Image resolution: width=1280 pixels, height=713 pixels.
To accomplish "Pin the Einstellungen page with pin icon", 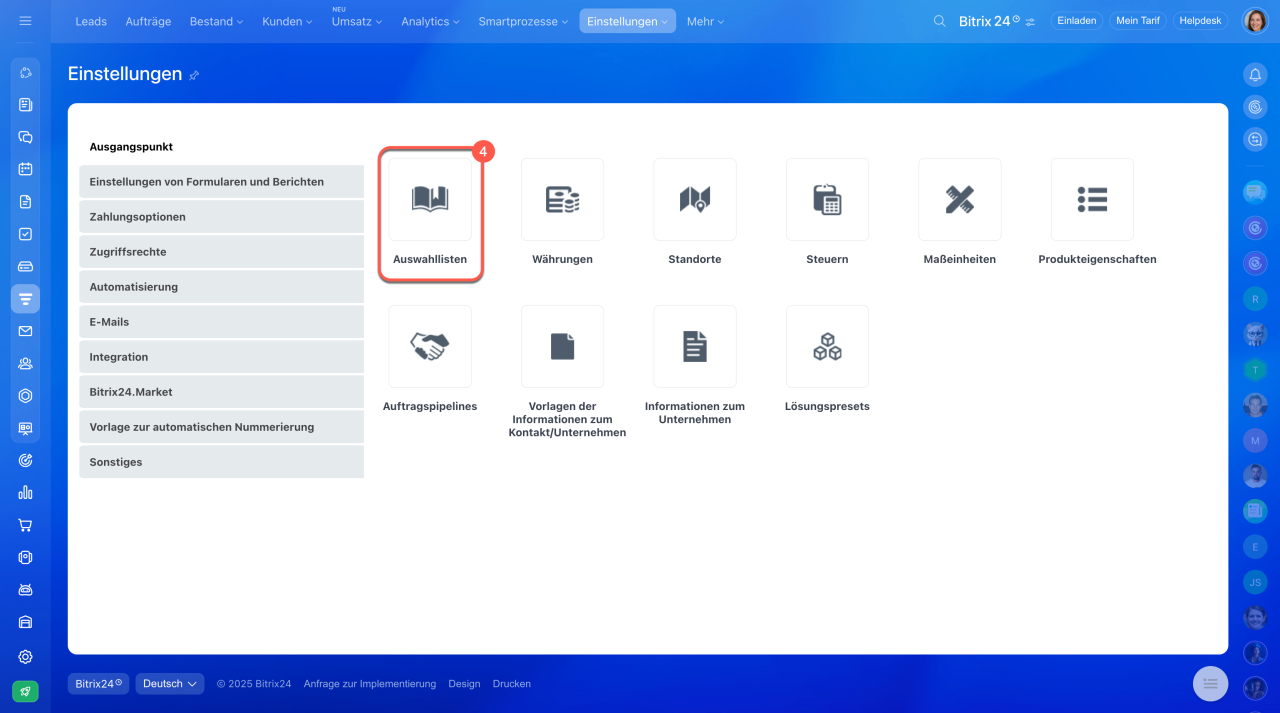I will tap(194, 75).
